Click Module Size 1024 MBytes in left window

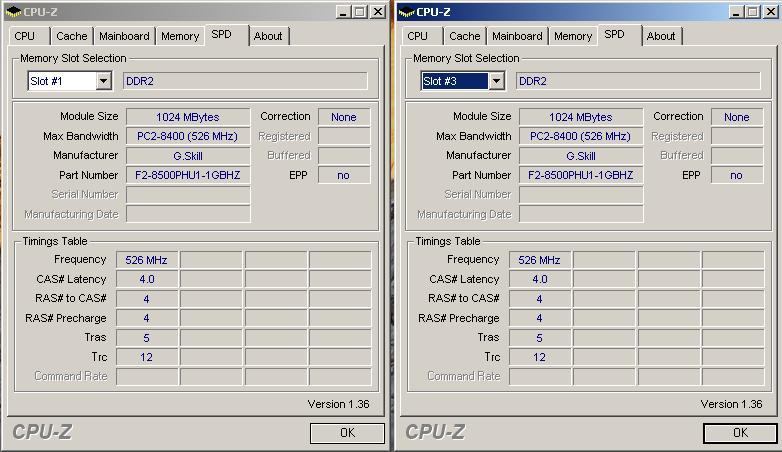coord(188,117)
